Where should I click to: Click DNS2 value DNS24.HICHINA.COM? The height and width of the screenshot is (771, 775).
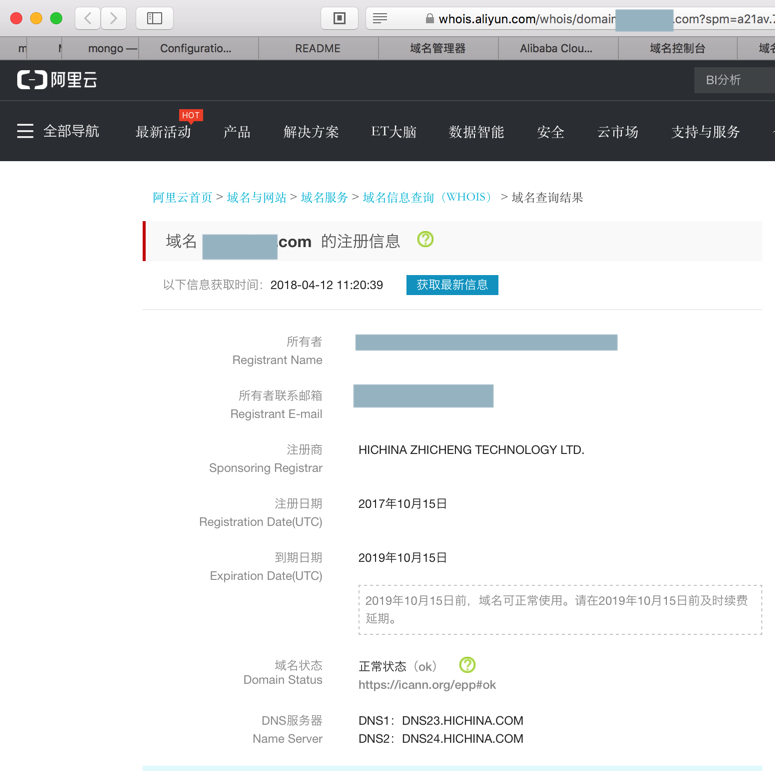tap(463, 738)
